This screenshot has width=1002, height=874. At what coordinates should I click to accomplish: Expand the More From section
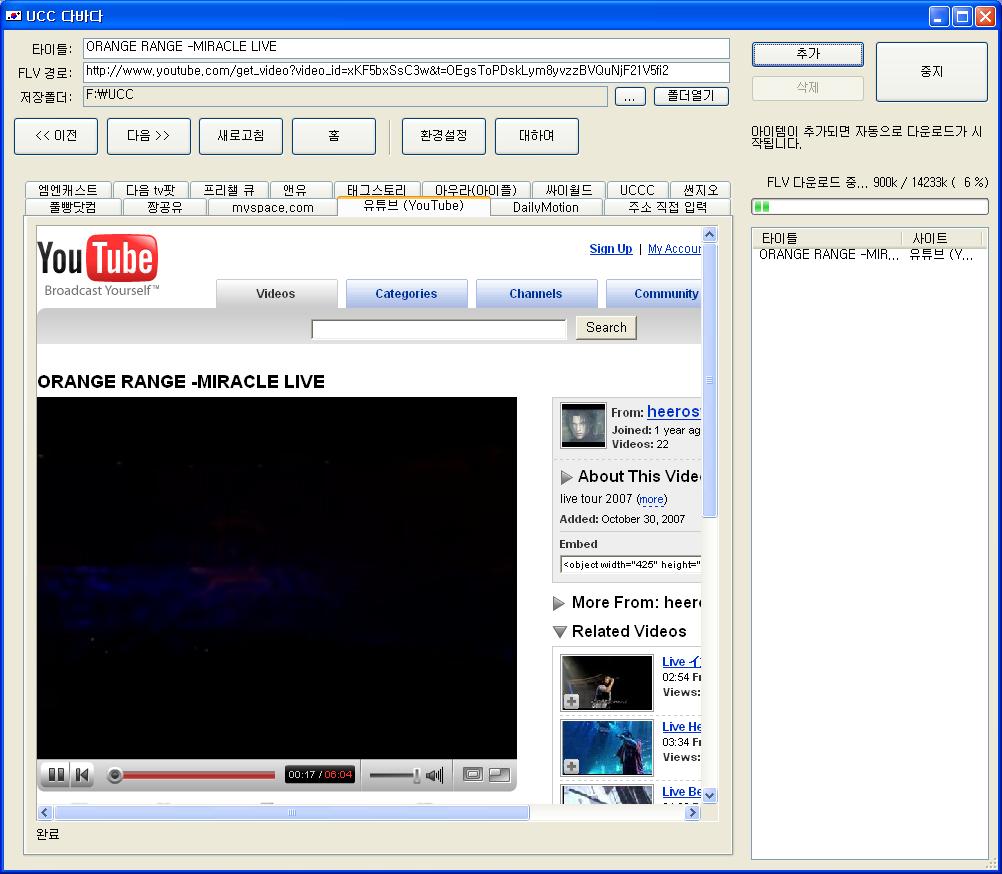click(x=559, y=603)
